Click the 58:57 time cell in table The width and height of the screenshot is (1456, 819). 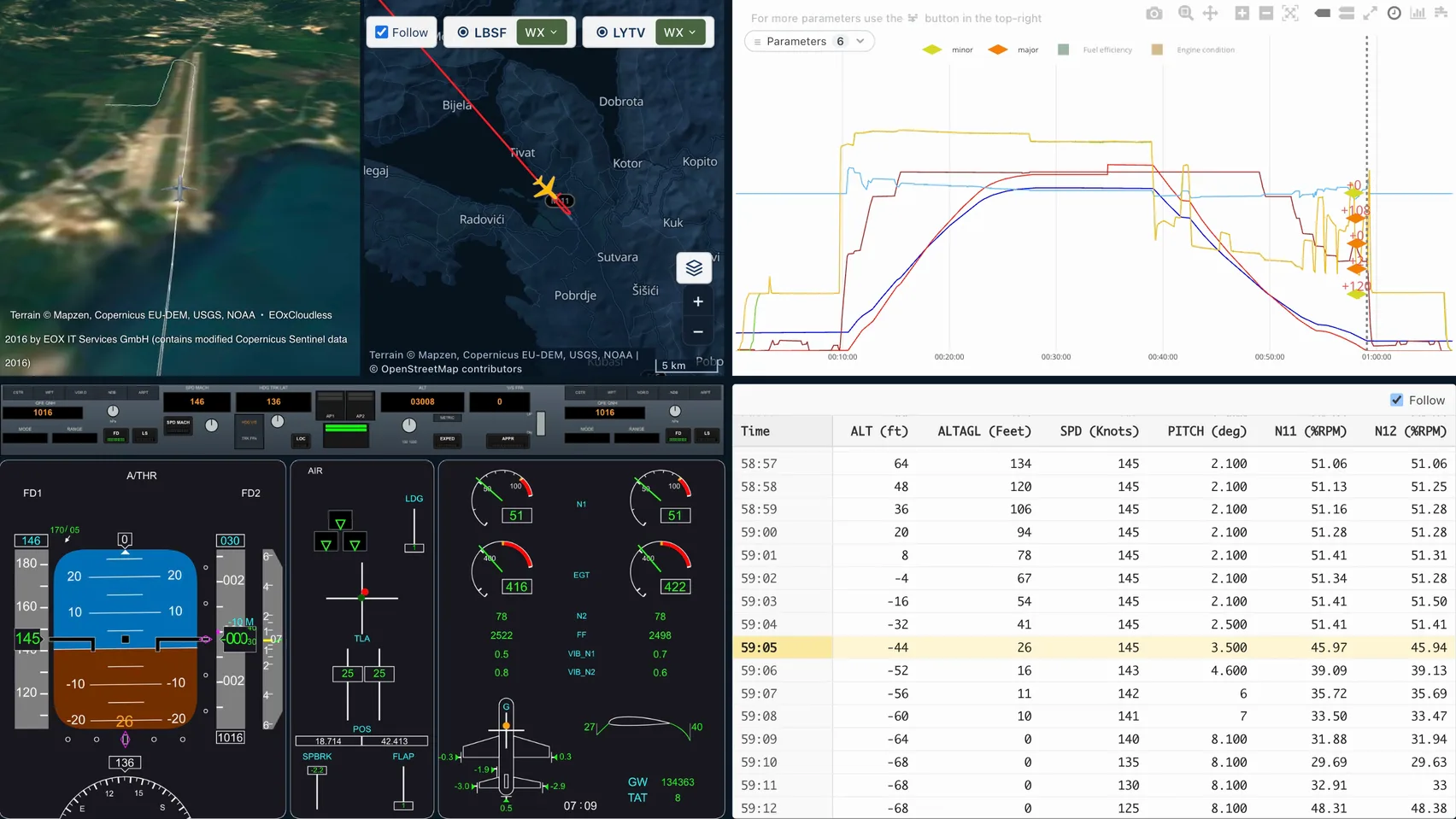point(759,464)
